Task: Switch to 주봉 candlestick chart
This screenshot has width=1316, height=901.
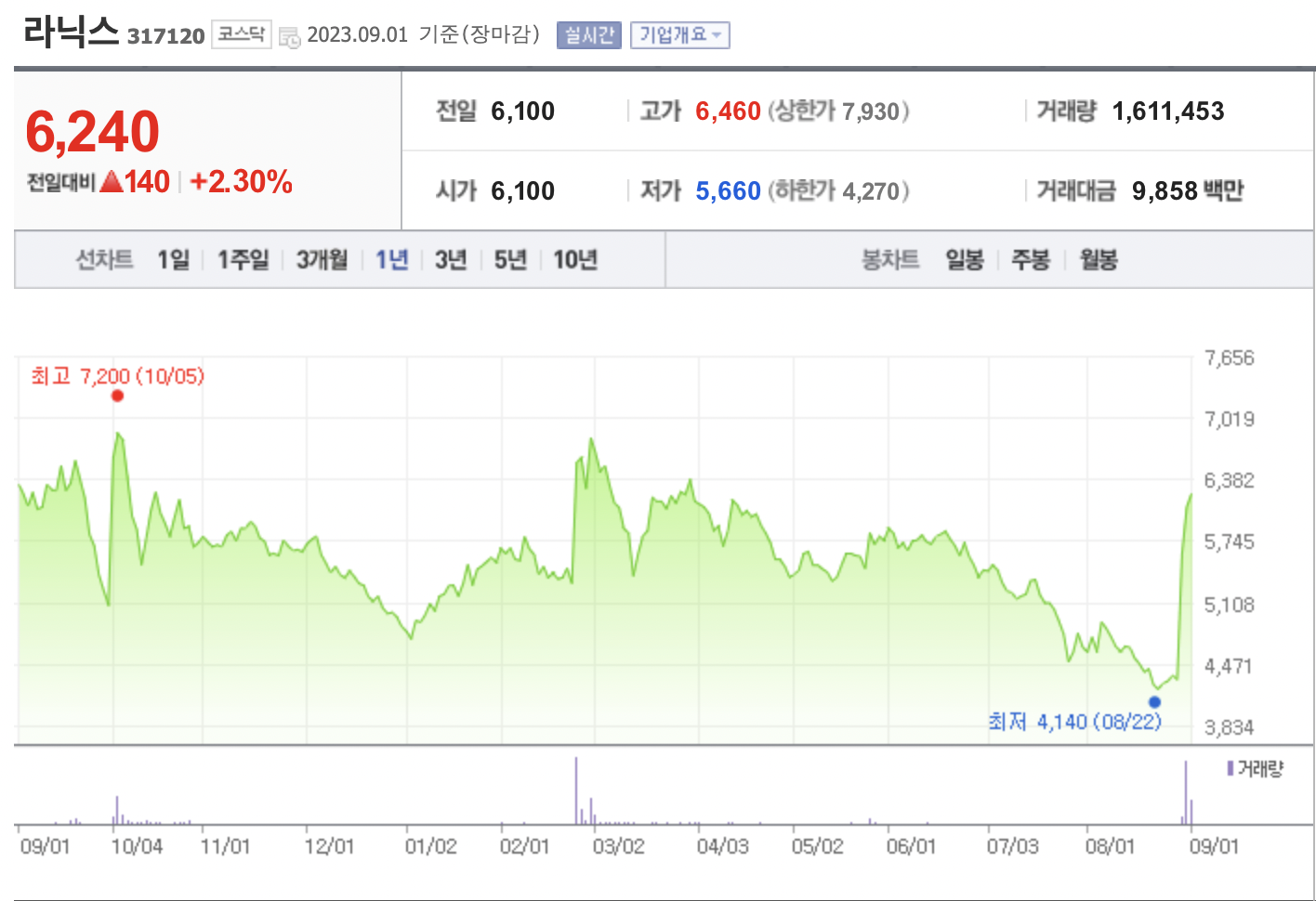Action: pyautogui.click(x=1031, y=259)
